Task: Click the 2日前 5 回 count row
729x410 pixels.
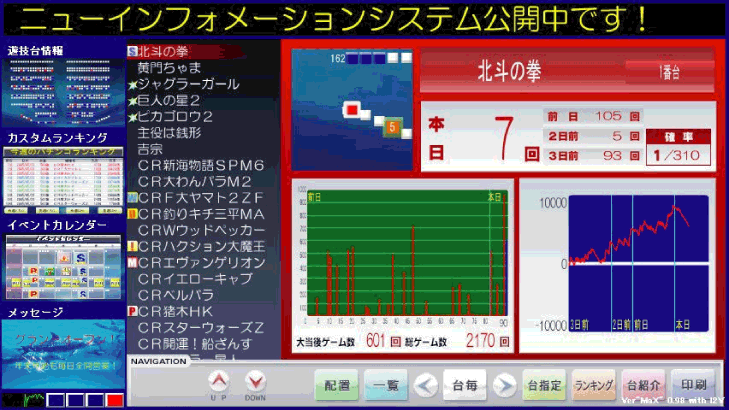Action: 593,136
